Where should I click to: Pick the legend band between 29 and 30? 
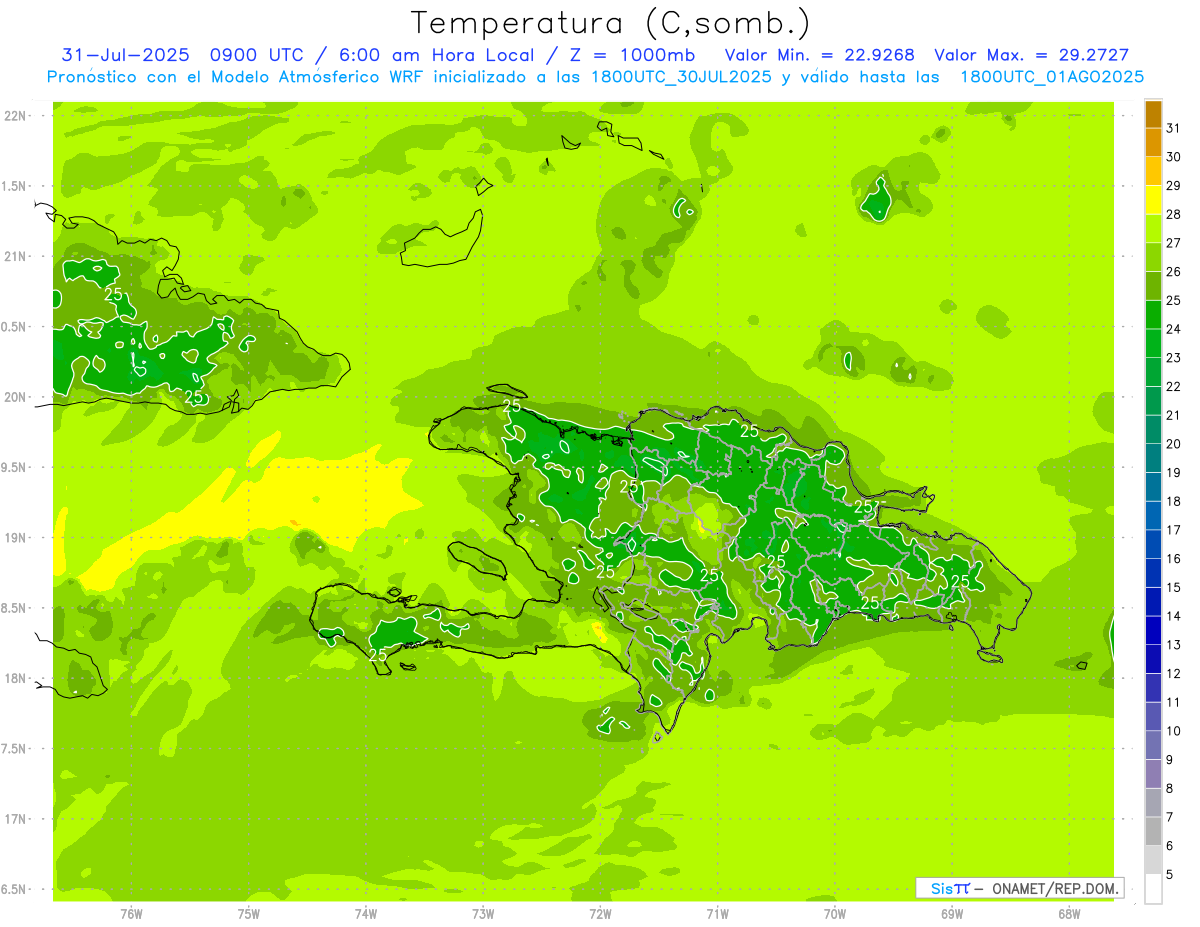[x=1153, y=172]
